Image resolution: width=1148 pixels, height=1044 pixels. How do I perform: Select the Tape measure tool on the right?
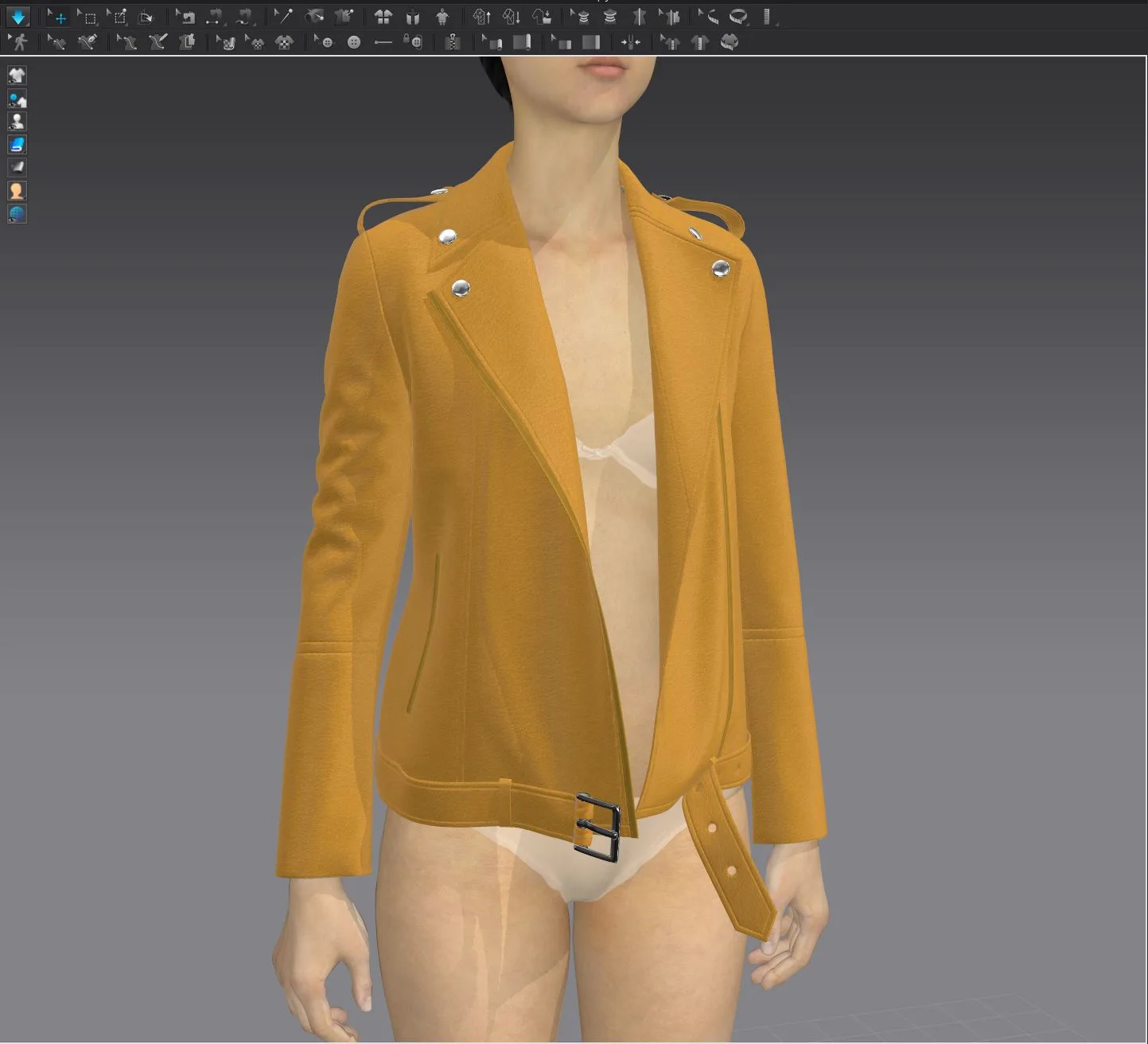click(x=740, y=17)
